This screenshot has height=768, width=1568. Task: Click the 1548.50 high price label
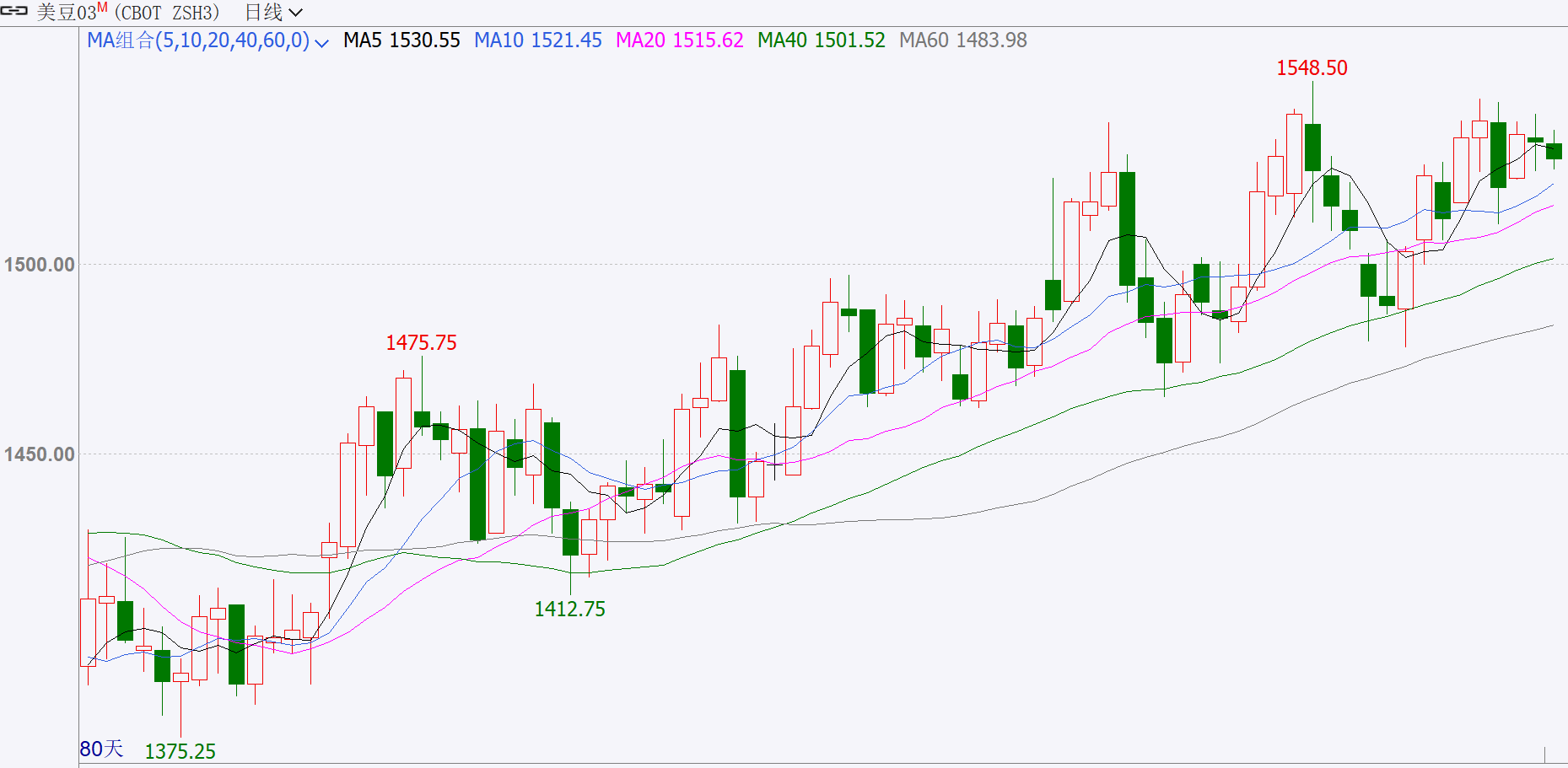pos(1312,68)
